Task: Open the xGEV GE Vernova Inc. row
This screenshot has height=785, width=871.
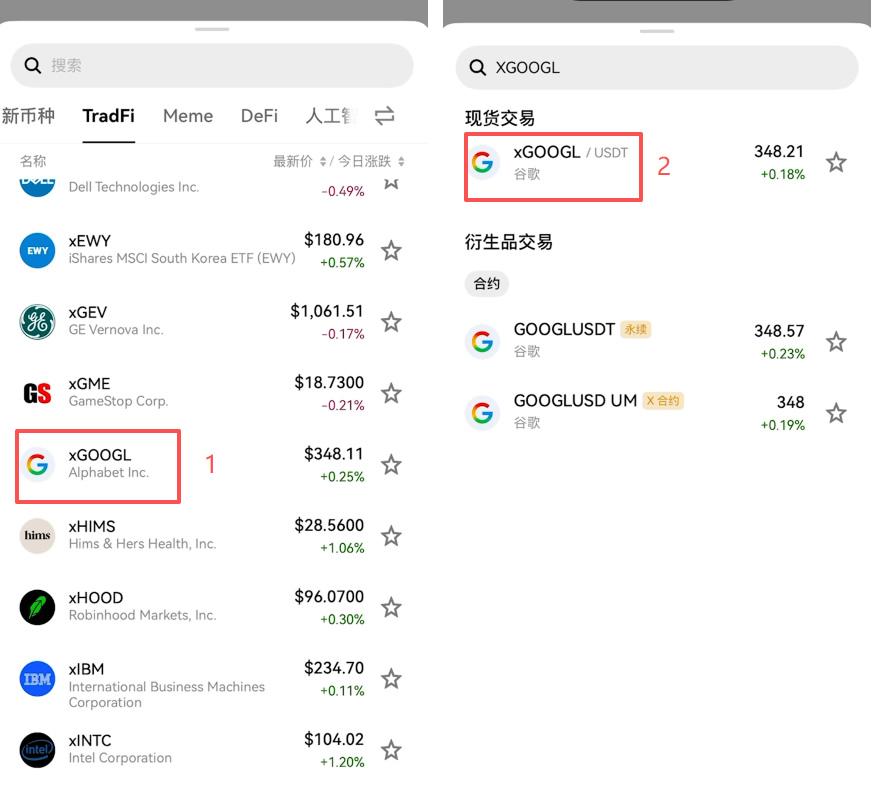Action: [211, 322]
